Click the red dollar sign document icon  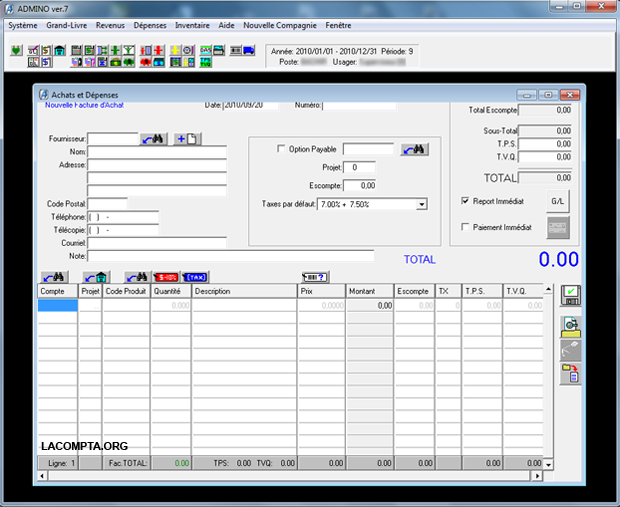coord(47,50)
